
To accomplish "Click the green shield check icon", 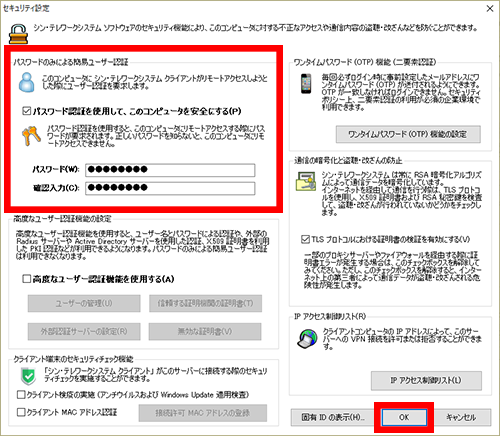I will pyautogui.click(x=28, y=376).
